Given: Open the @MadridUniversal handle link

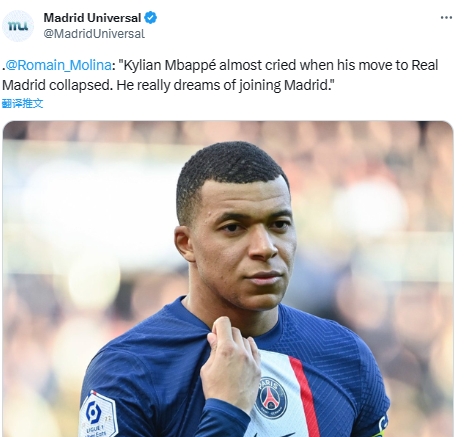Looking at the screenshot, I should (x=94, y=34).
